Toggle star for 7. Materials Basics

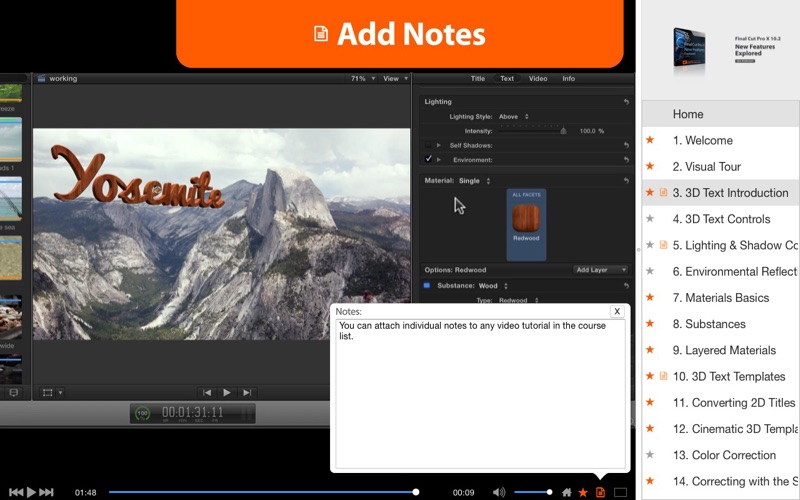click(x=650, y=297)
